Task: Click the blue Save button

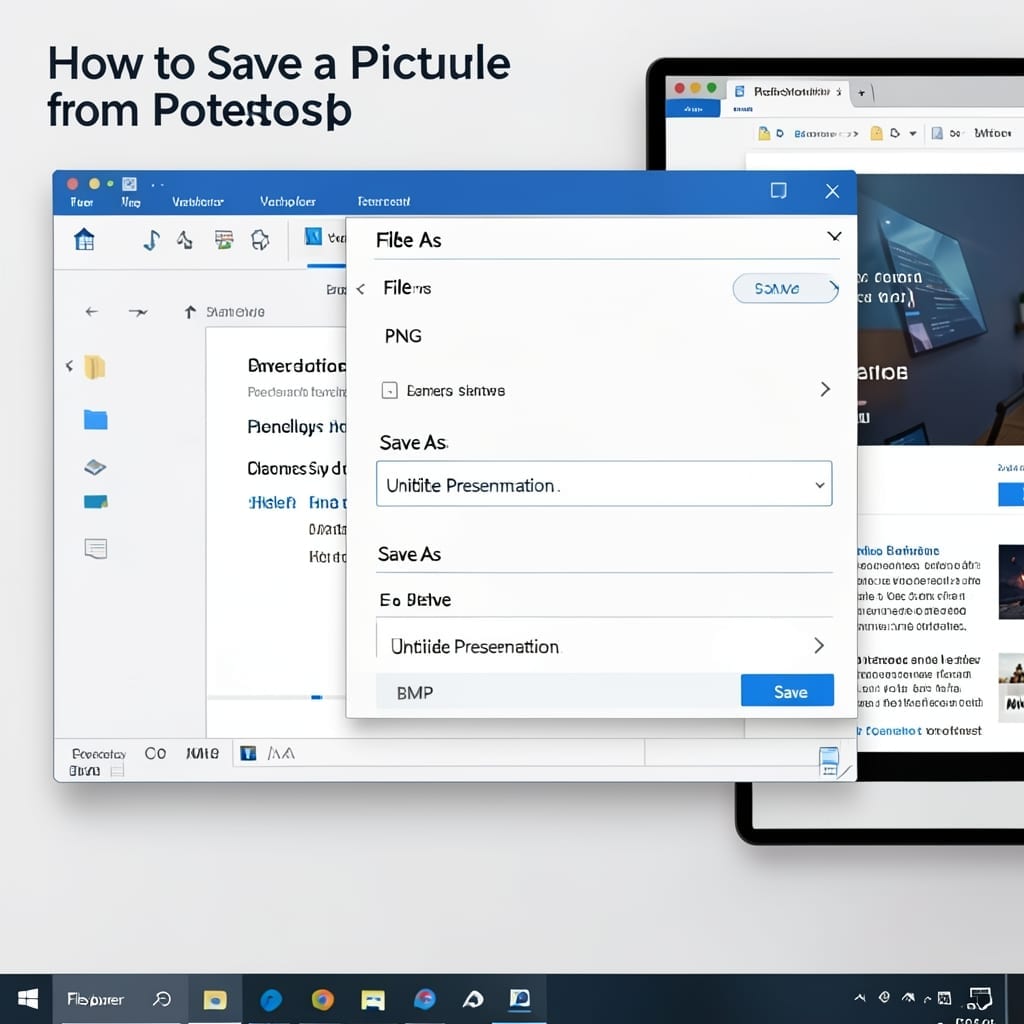Action: (788, 691)
